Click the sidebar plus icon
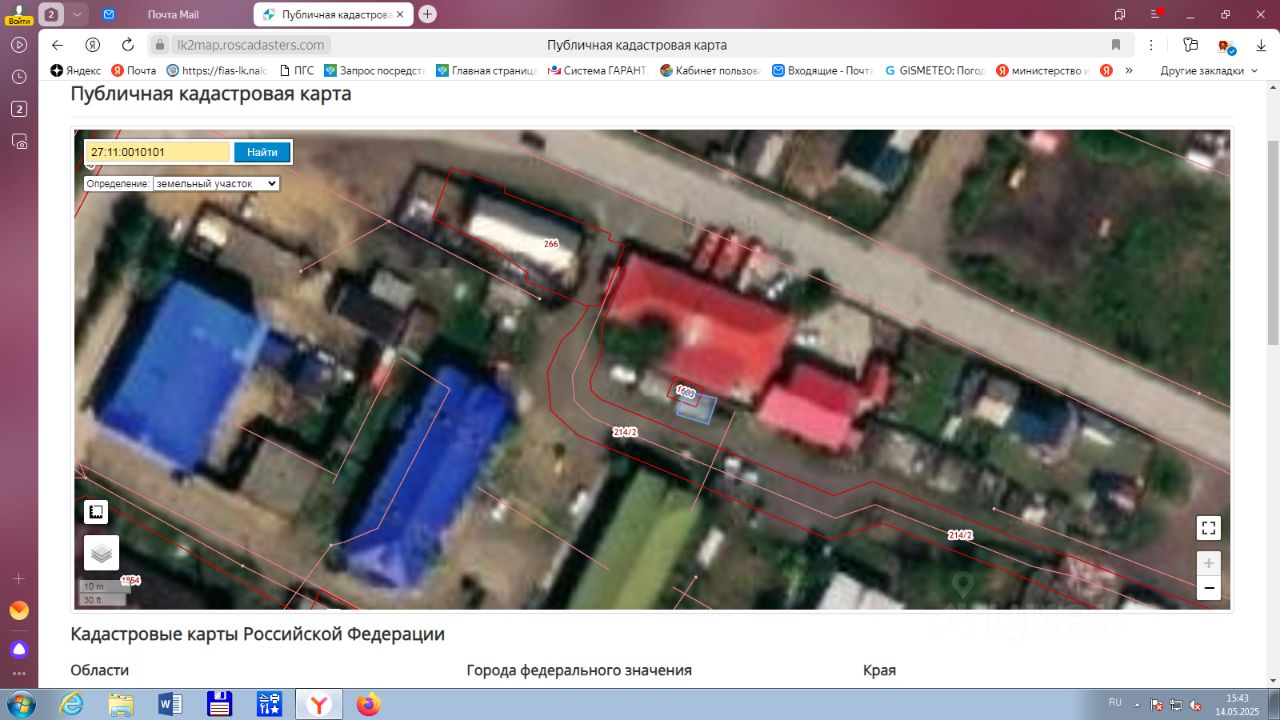This screenshot has height=720, width=1280. coord(19,579)
